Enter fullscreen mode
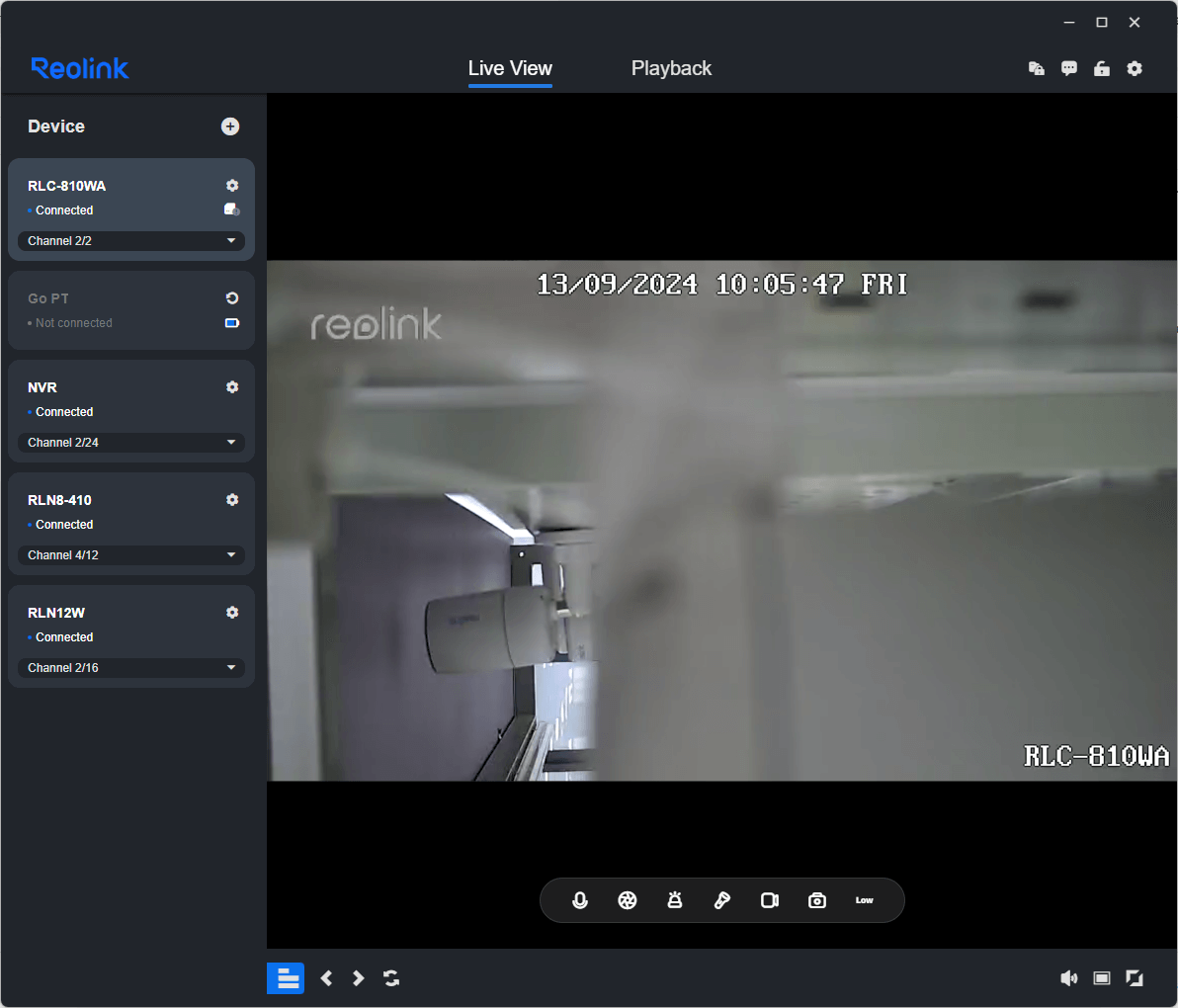Screen dimensions: 1178x1008 tap(1135, 978)
